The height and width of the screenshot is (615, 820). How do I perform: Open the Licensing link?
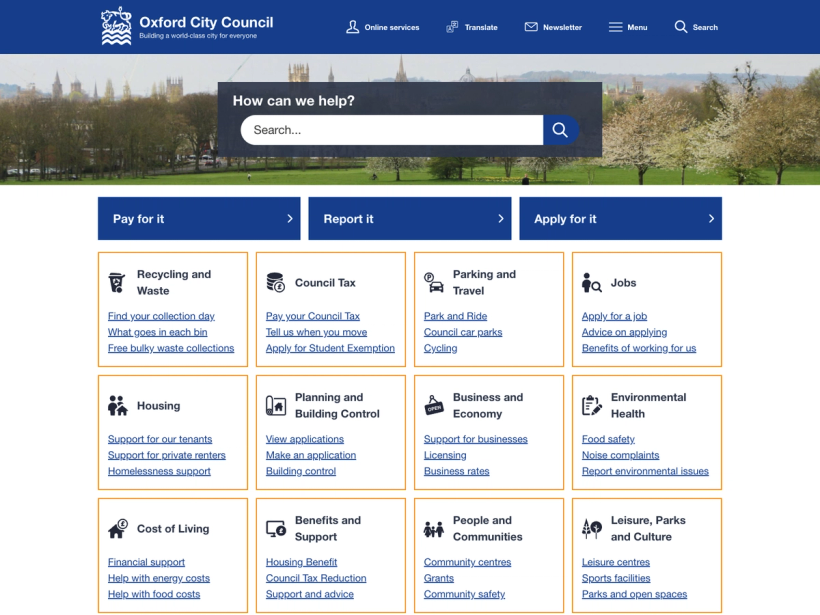point(445,455)
